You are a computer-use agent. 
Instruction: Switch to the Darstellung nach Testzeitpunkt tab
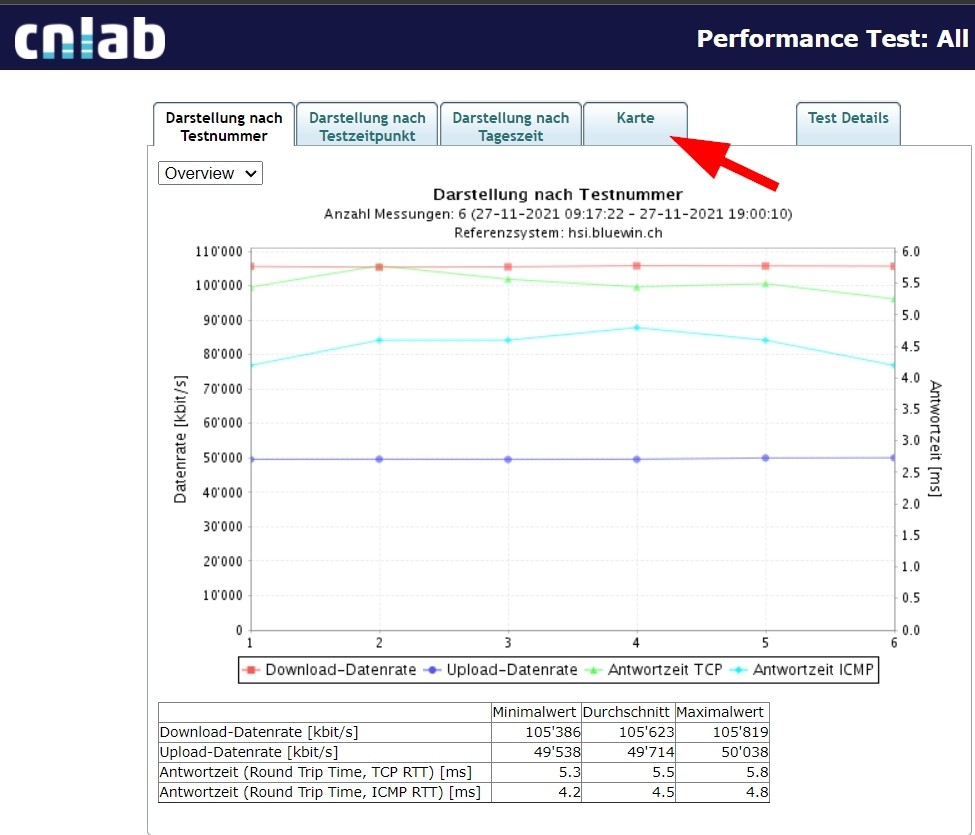point(367,126)
